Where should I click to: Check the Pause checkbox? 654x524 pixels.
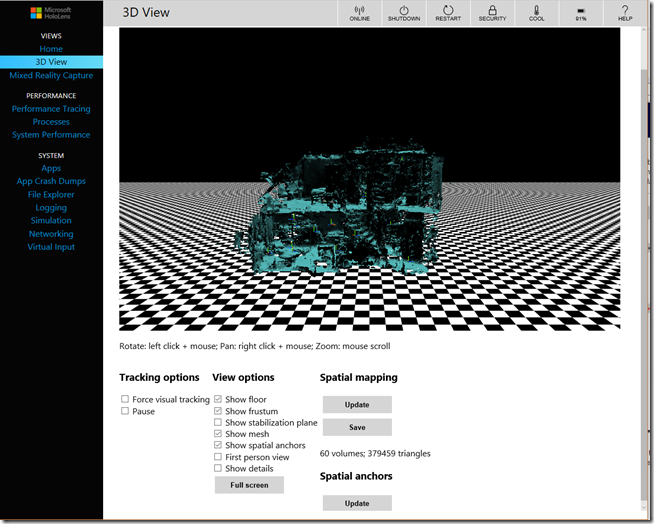point(125,411)
